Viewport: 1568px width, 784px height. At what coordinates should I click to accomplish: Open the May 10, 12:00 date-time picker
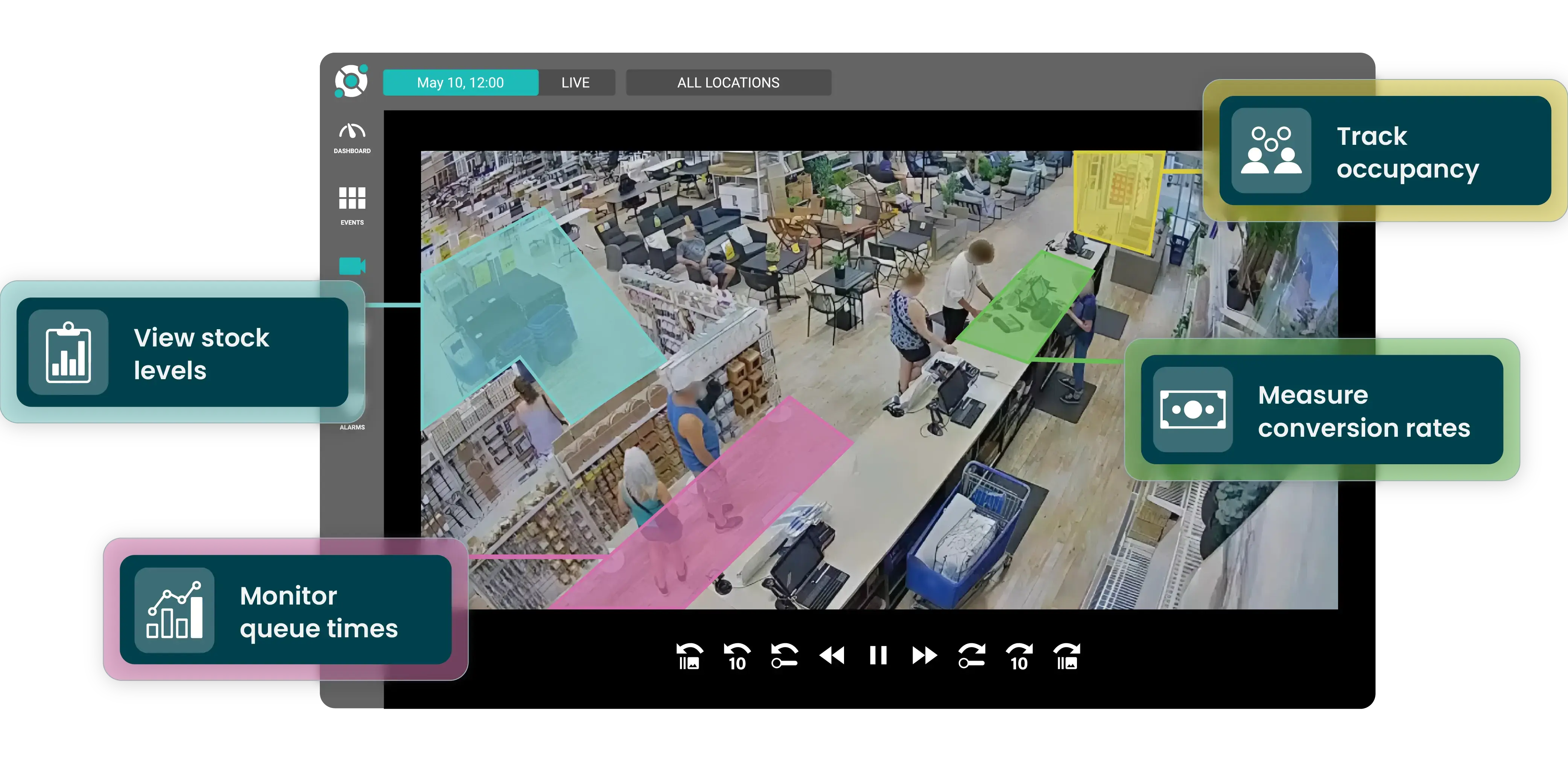point(460,82)
